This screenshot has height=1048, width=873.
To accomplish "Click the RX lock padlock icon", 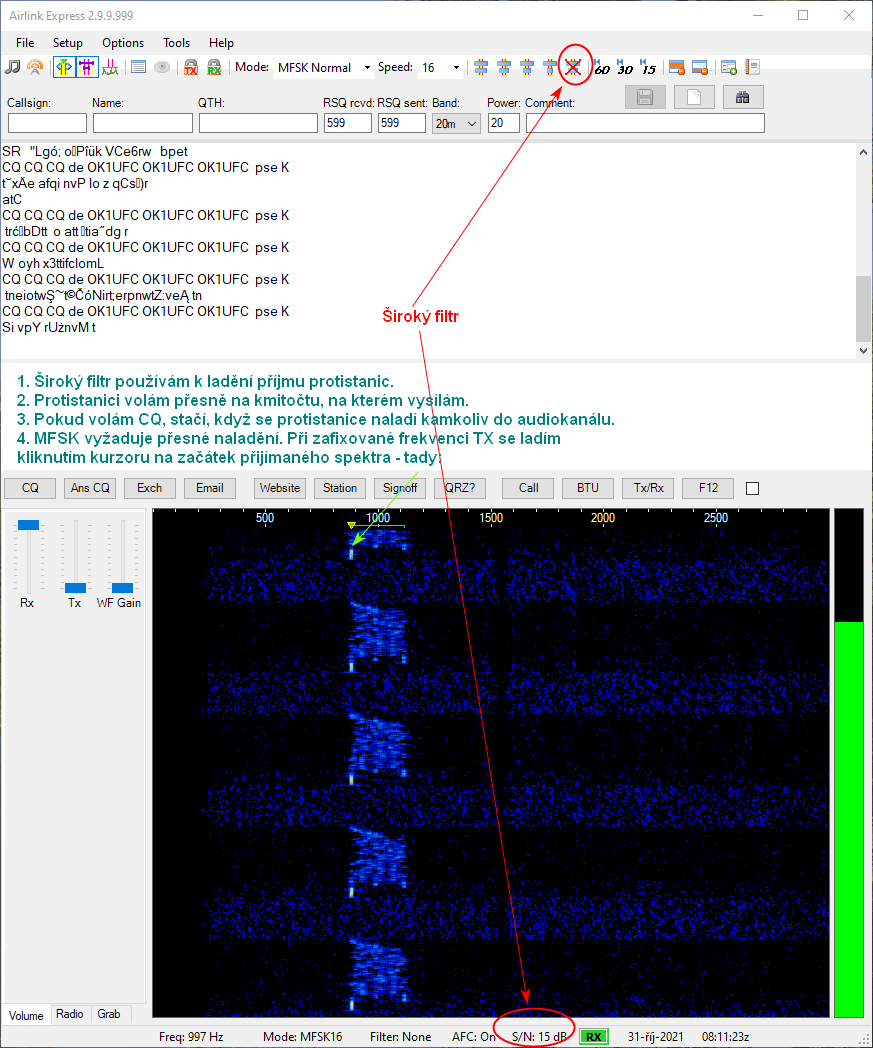I will coord(214,67).
